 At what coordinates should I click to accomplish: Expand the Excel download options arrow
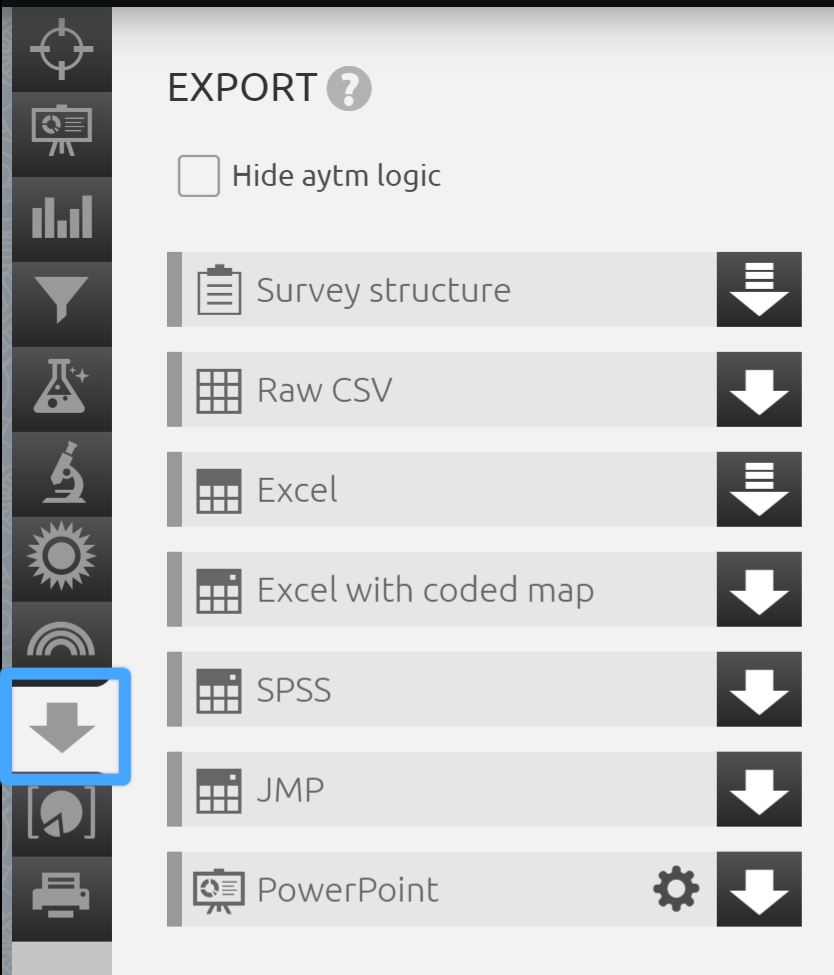[759, 490]
